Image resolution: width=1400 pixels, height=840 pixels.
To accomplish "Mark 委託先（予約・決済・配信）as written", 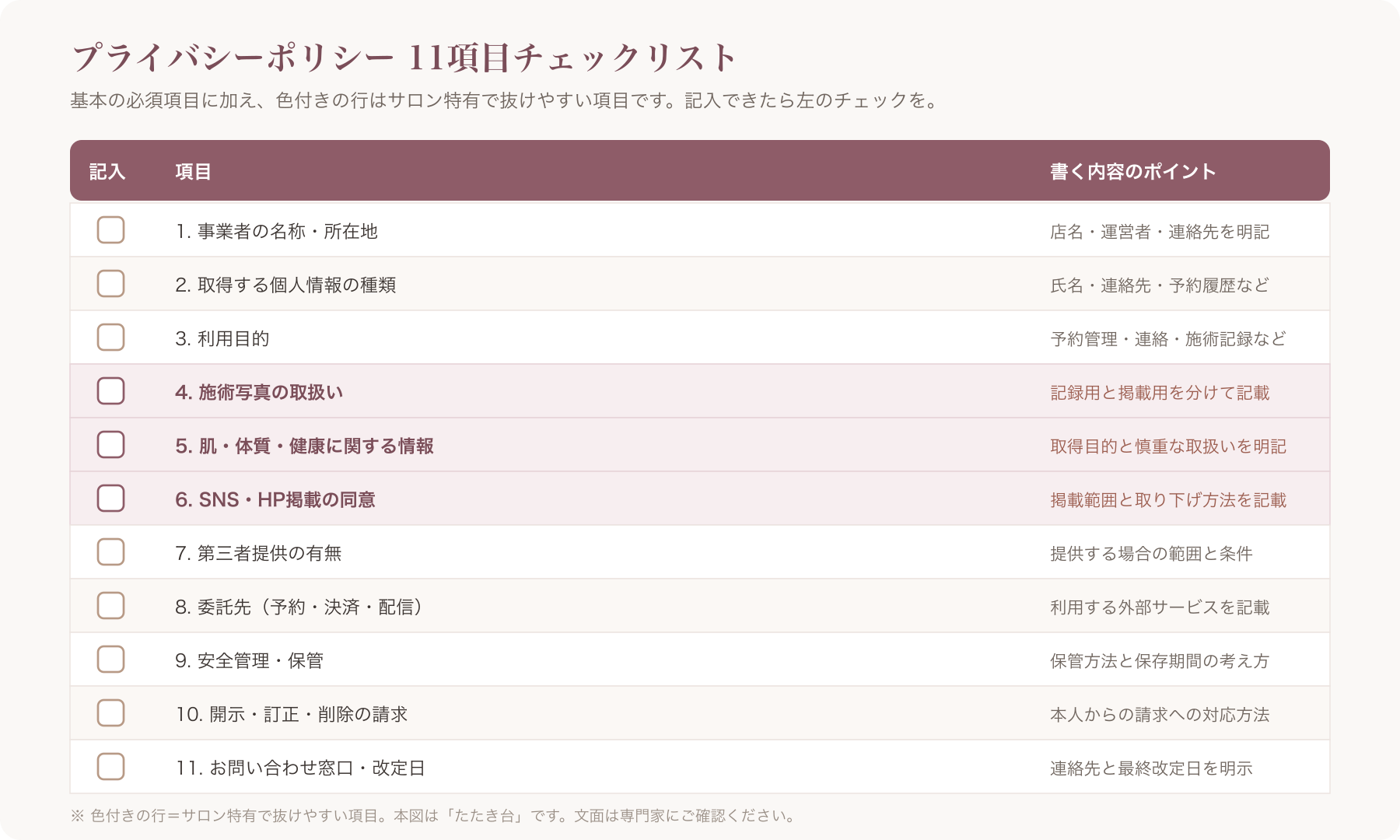I will pyautogui.click(x=110, y=606).
